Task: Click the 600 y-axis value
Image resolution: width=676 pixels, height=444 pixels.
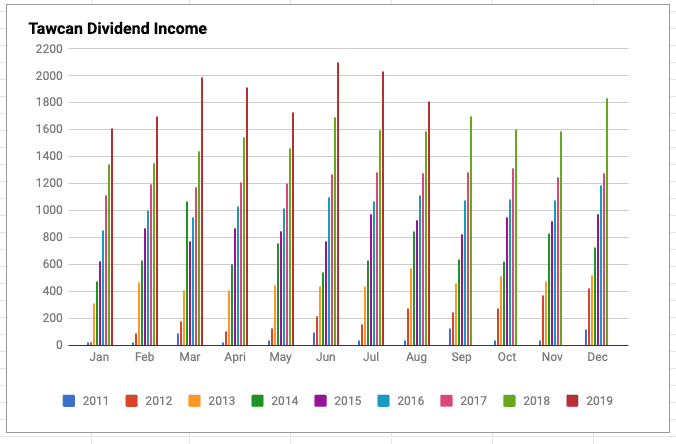Action: [x=53, y=264]
